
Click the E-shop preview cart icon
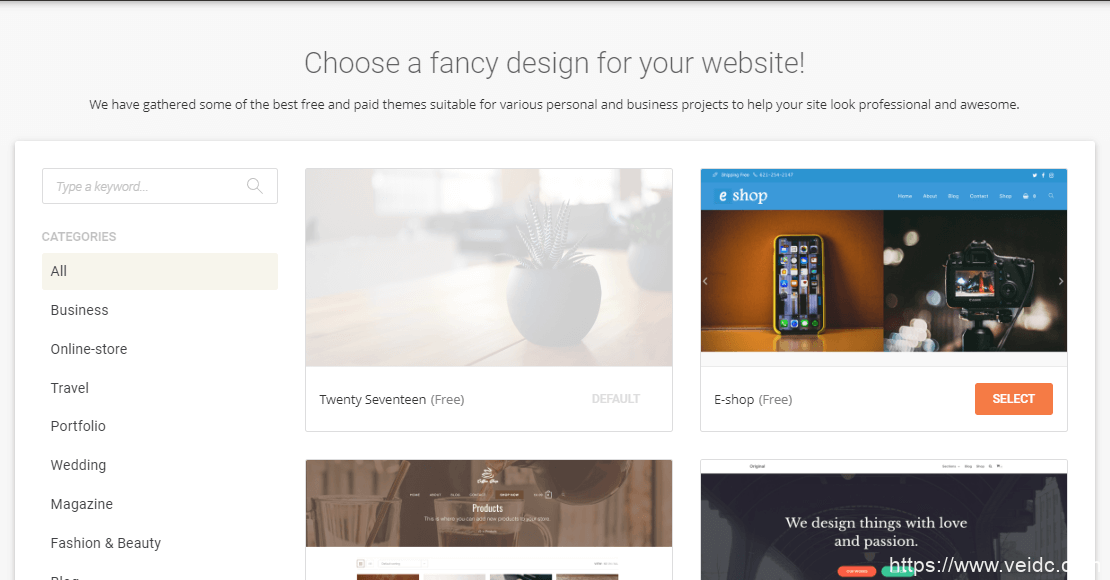tap(1026, 196)
